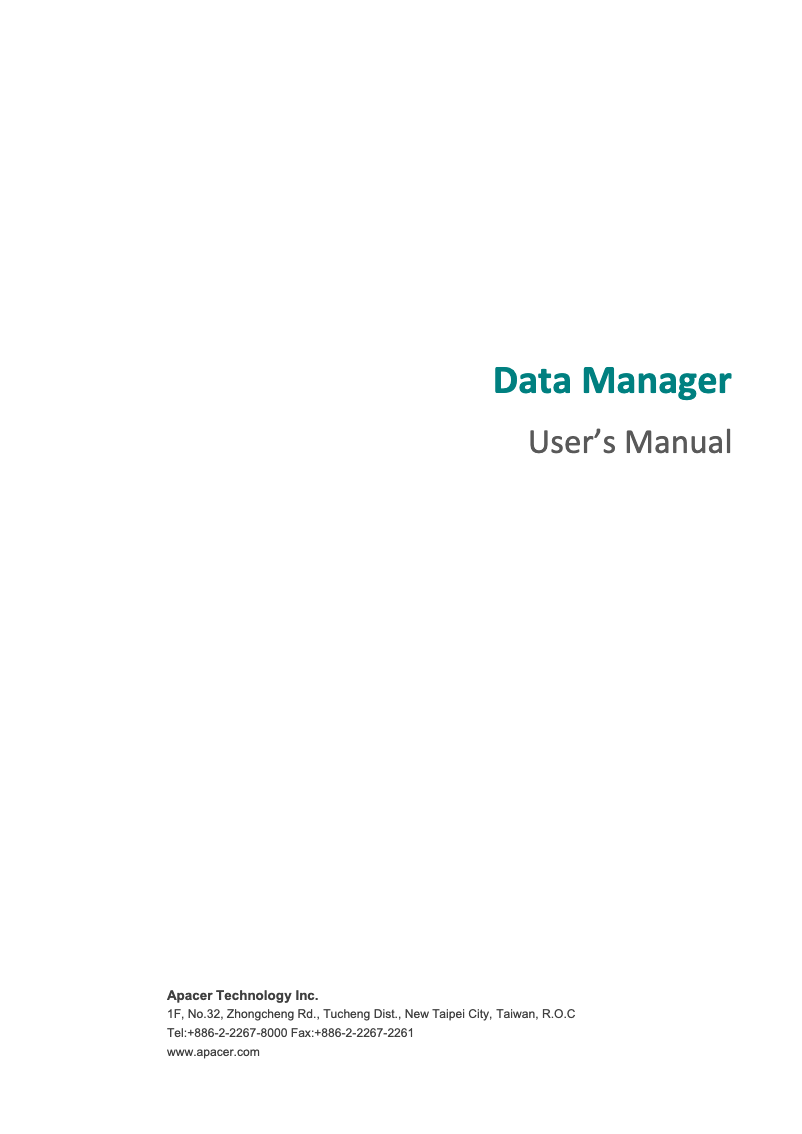Viewport: 802px width, 1134px height.
Task: Click "Tucheng Dist." in the address
Action: (x=361, y=1014)
